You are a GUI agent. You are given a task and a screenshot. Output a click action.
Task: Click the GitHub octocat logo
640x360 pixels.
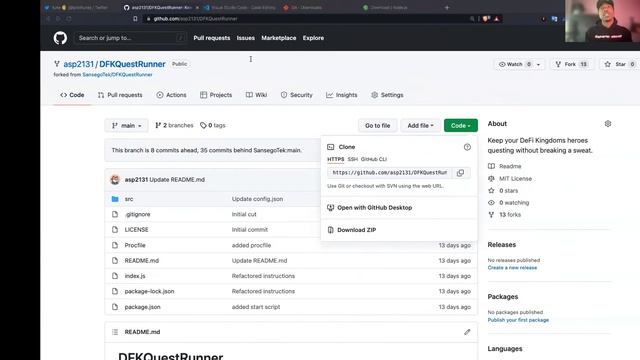[60, 38]
